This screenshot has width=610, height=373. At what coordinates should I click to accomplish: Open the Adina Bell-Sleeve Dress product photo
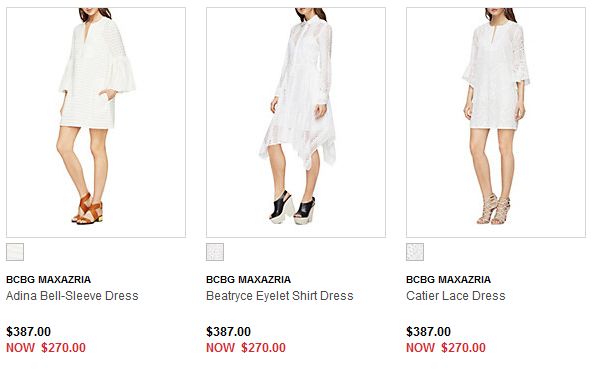pos(96,122)
